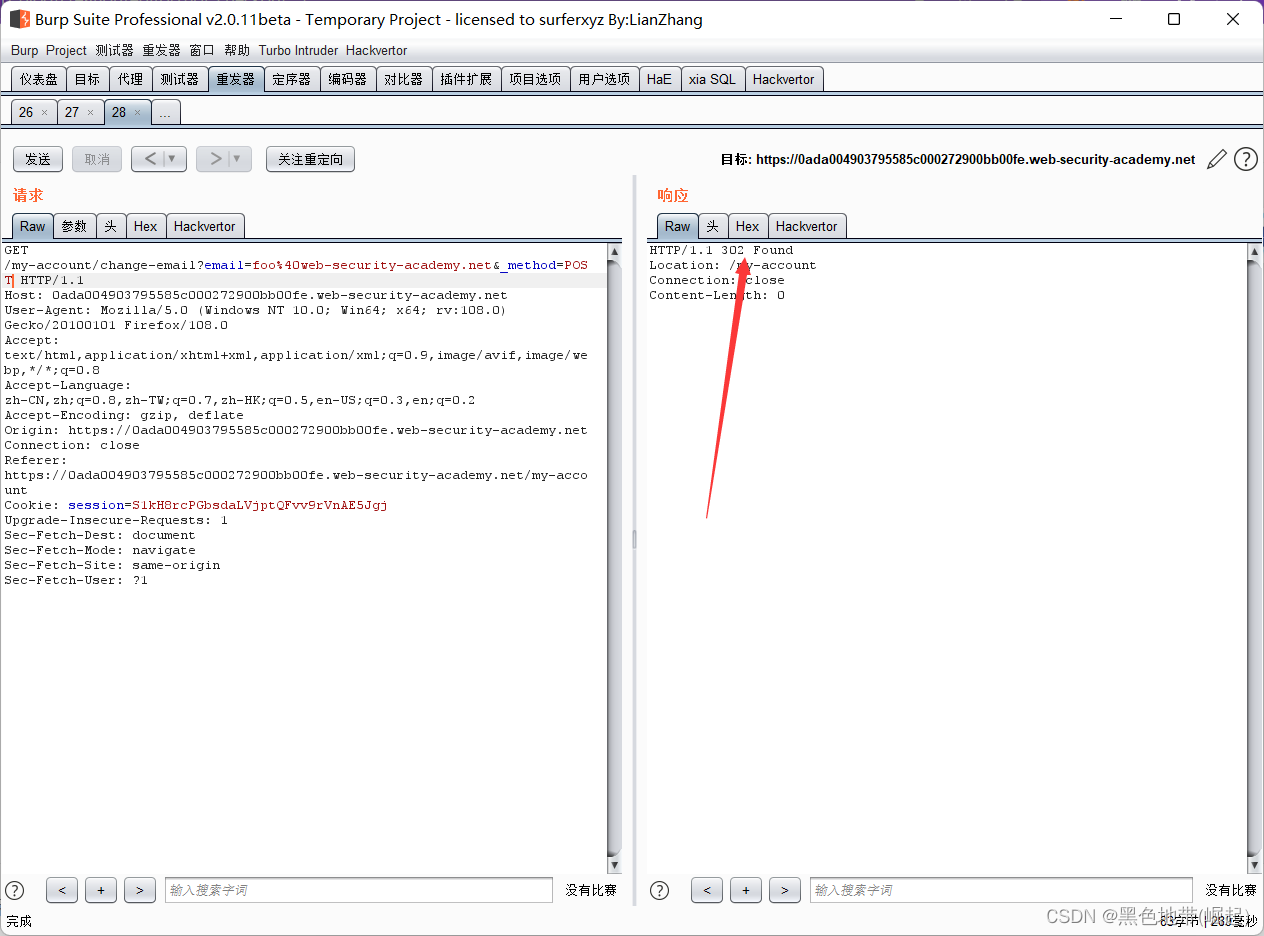Click the follow redirection (关注重定向) button
Image resolution: width=1264 pixels, height=936 pixels.
click(x=310, y=159)
